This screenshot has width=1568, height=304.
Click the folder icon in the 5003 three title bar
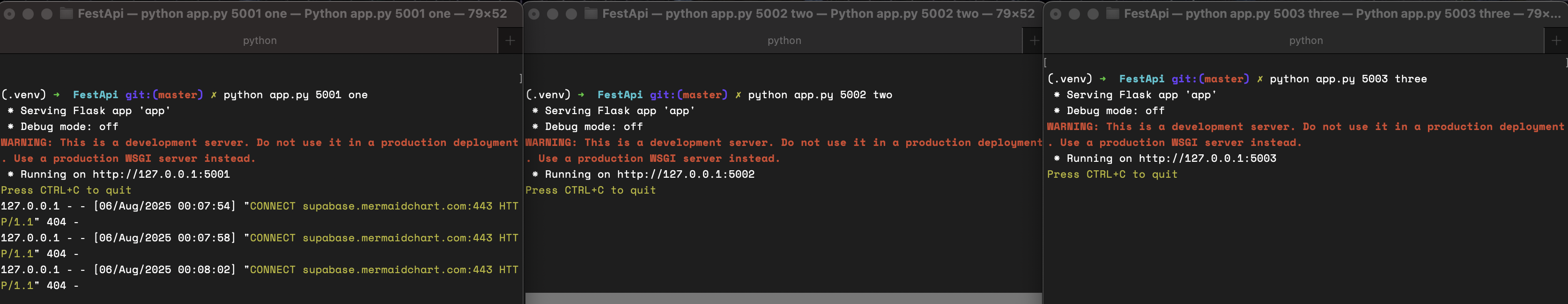pos(1112,14)
